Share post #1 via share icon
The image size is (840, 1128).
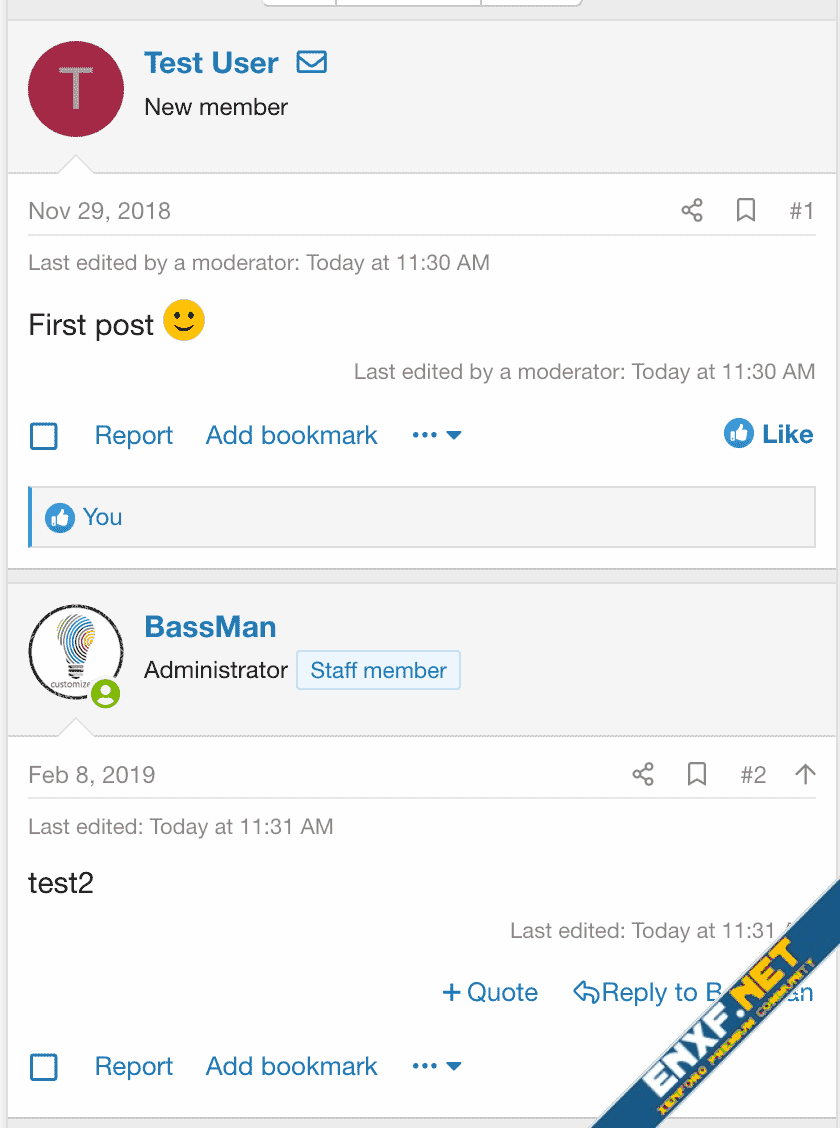click(x=692, y=210)
